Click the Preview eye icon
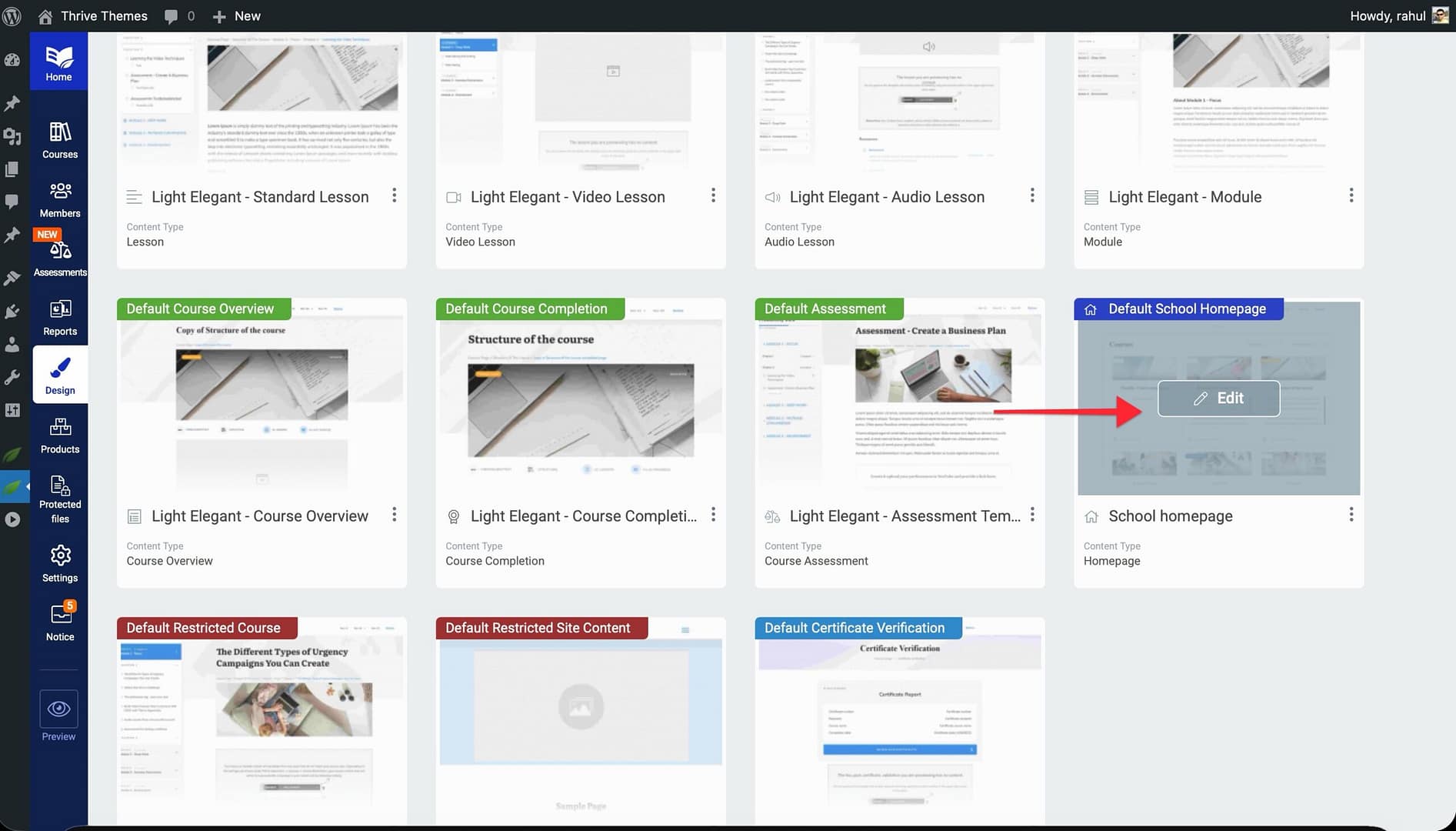Viewport: 1456px width, 831px height. [x=58, y=709]
